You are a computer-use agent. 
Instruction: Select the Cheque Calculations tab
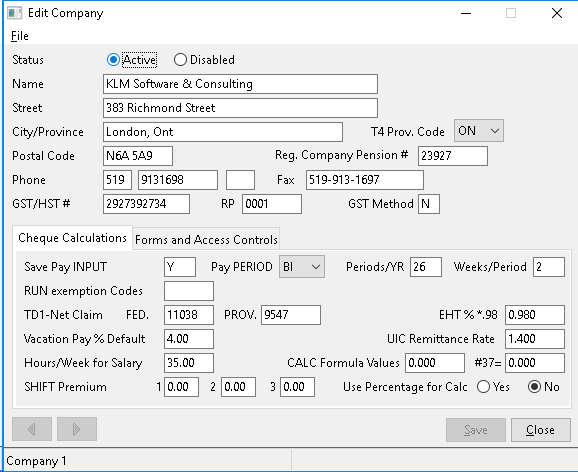(x=72, y=238)
